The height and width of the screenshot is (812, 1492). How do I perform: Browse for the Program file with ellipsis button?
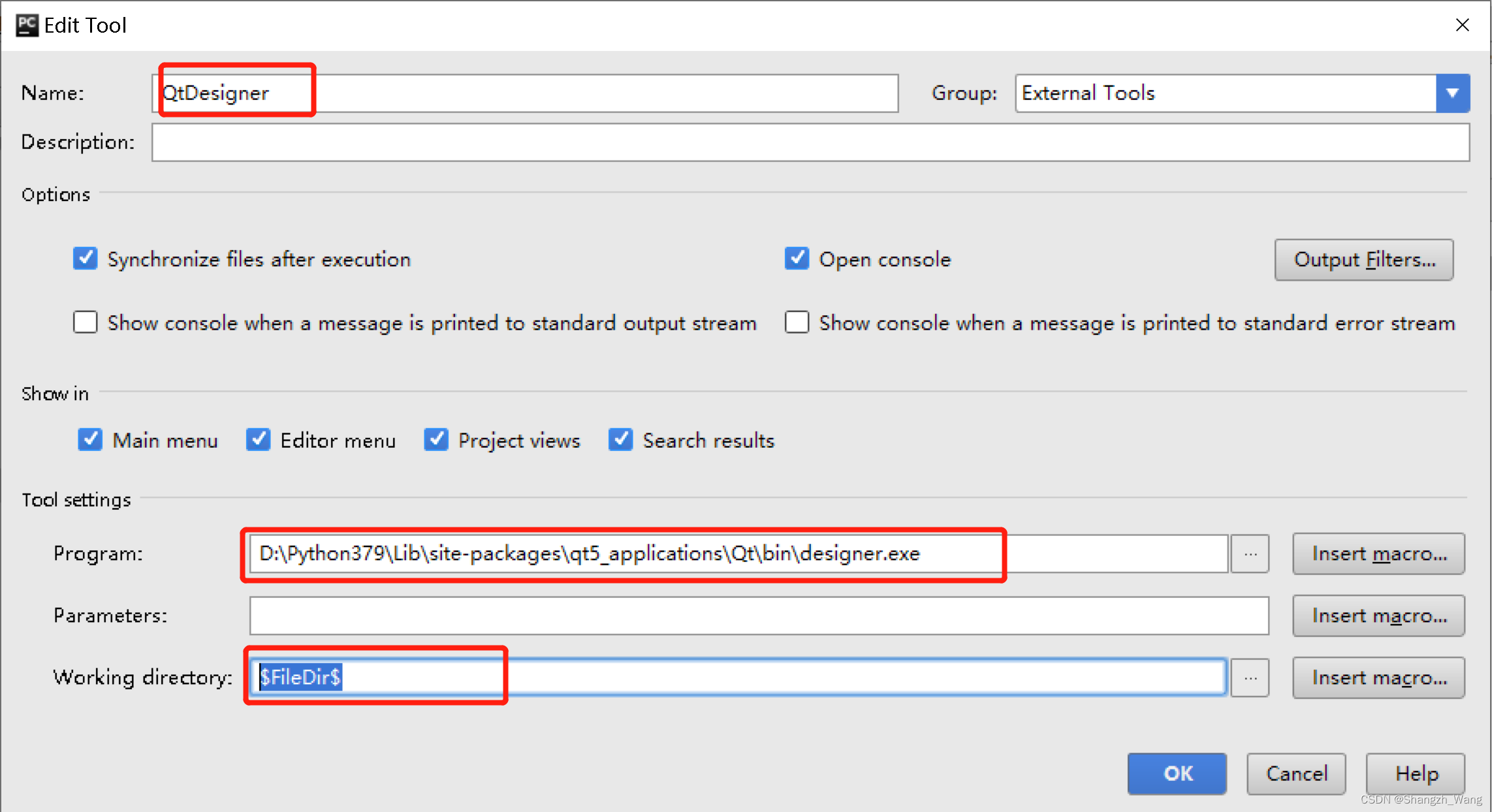(x=1250, y=554)
